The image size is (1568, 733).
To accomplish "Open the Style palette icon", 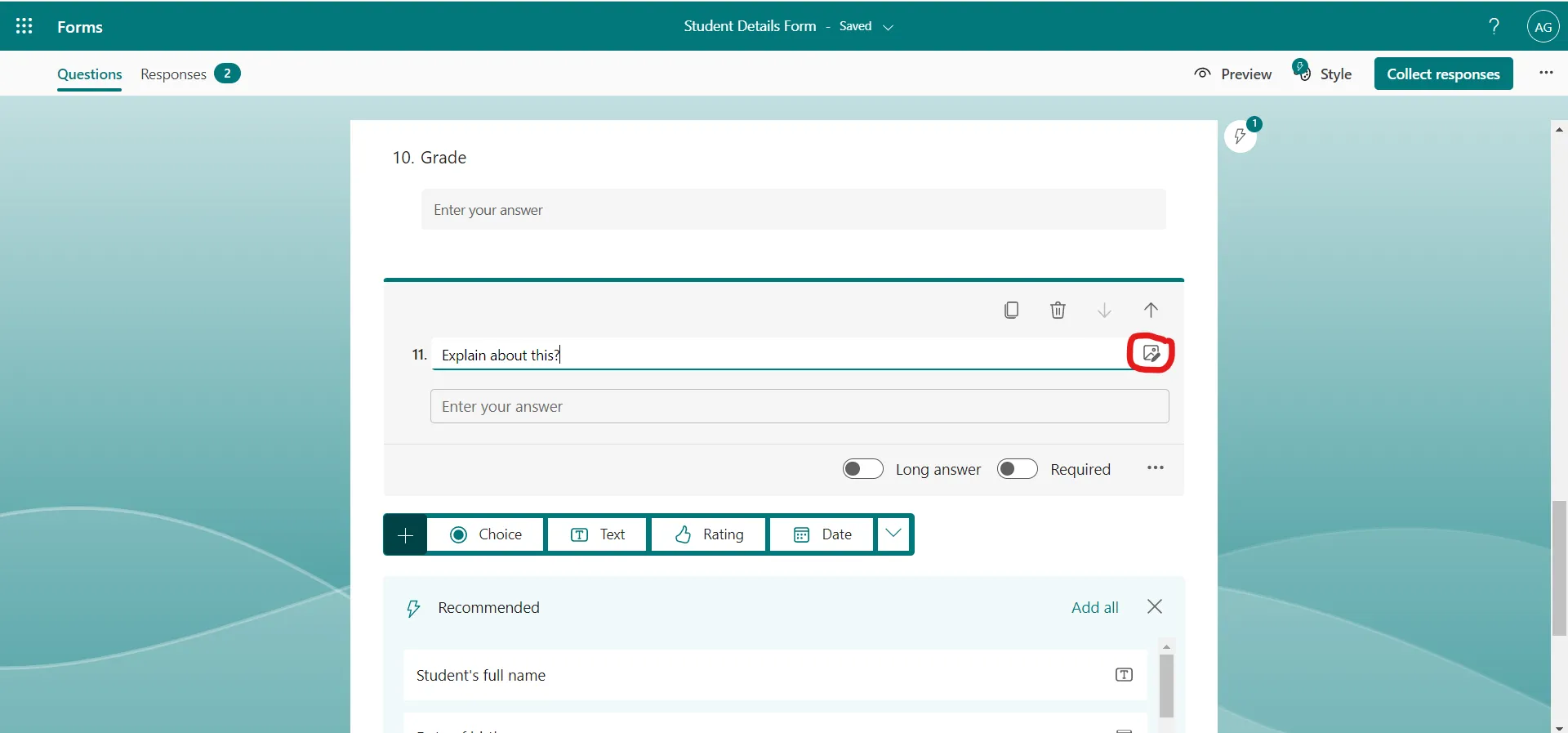I will (1302, 71).
